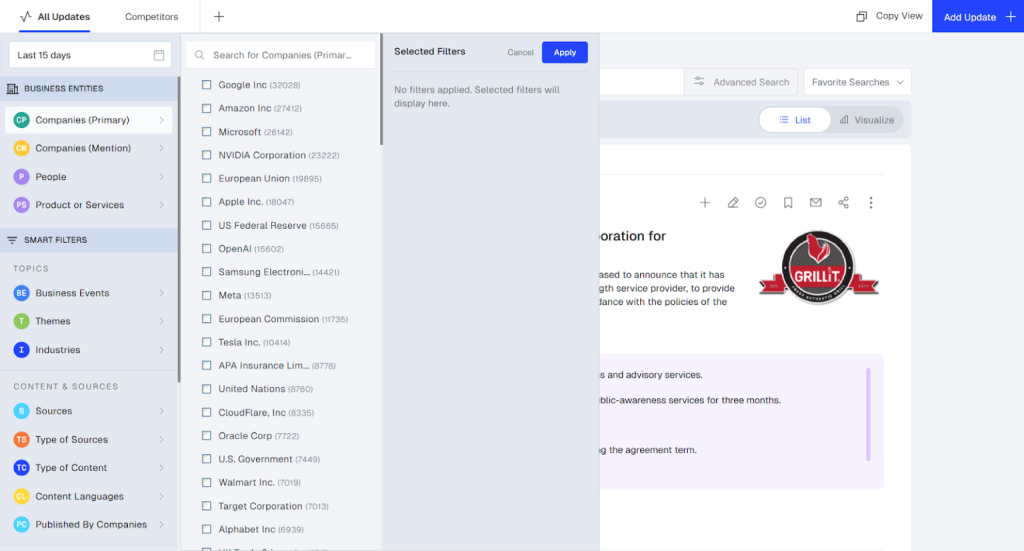This screenshot has width=1024, height=551.
Task: Click the bookmark icon on article
Action: click(788, 203)
